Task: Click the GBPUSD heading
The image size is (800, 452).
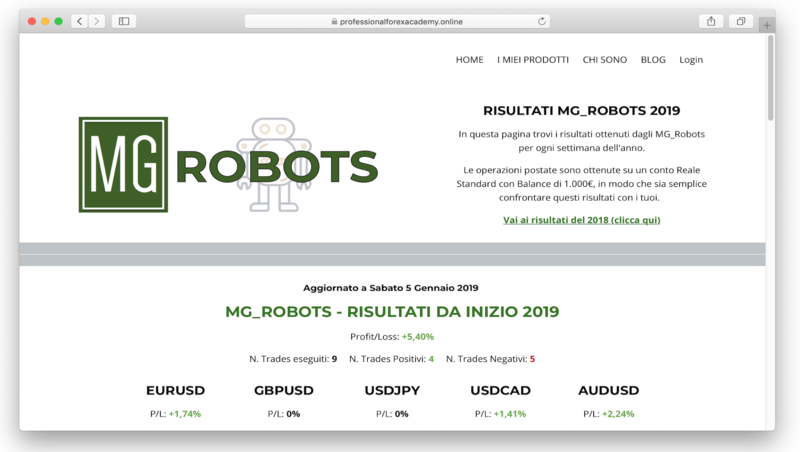Action: coord(284,390)
